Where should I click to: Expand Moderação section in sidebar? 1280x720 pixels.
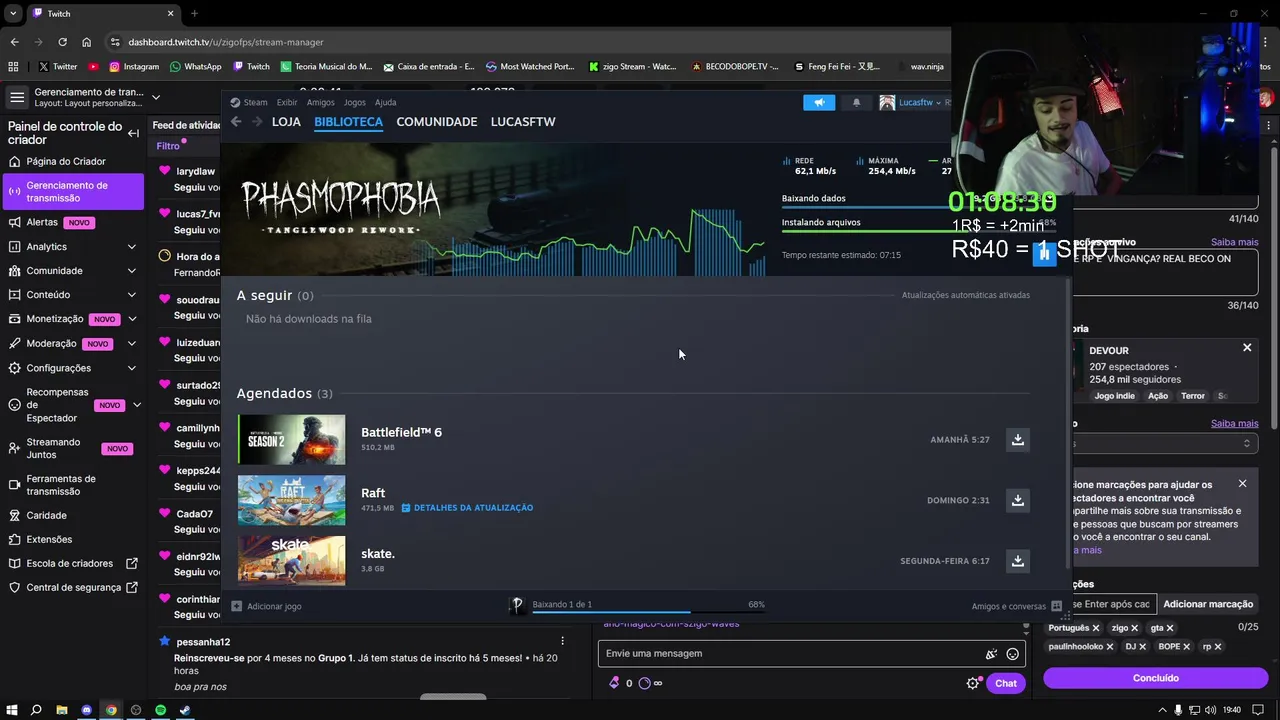pyautogui.click(x=132, y=344)
